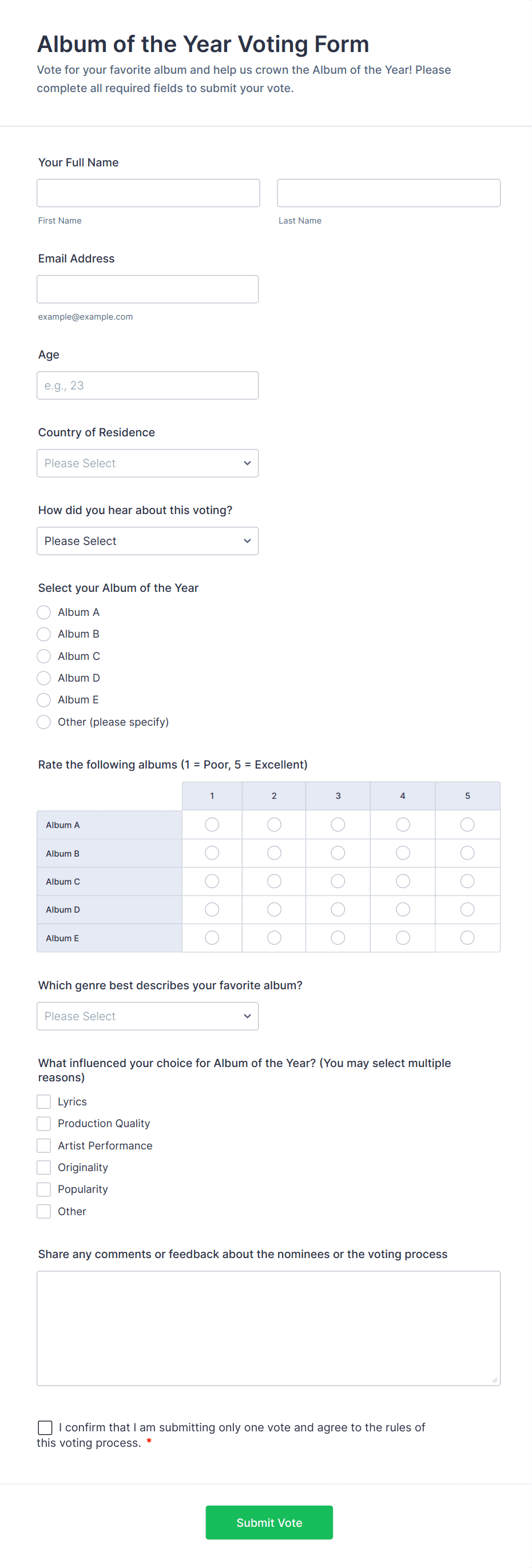The width and height of the screenshot is (532, 1568).
Task: Click the comments box resize handle
Action: click(494, 1379)
